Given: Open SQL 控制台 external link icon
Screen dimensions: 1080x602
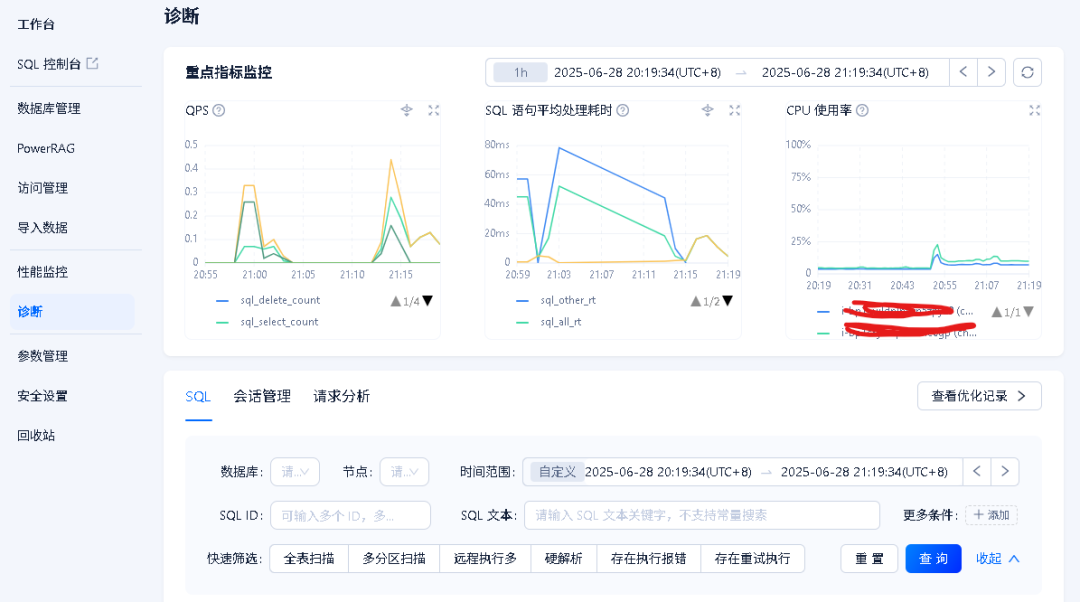Looking at the screenshot, I should coord(92,63).
